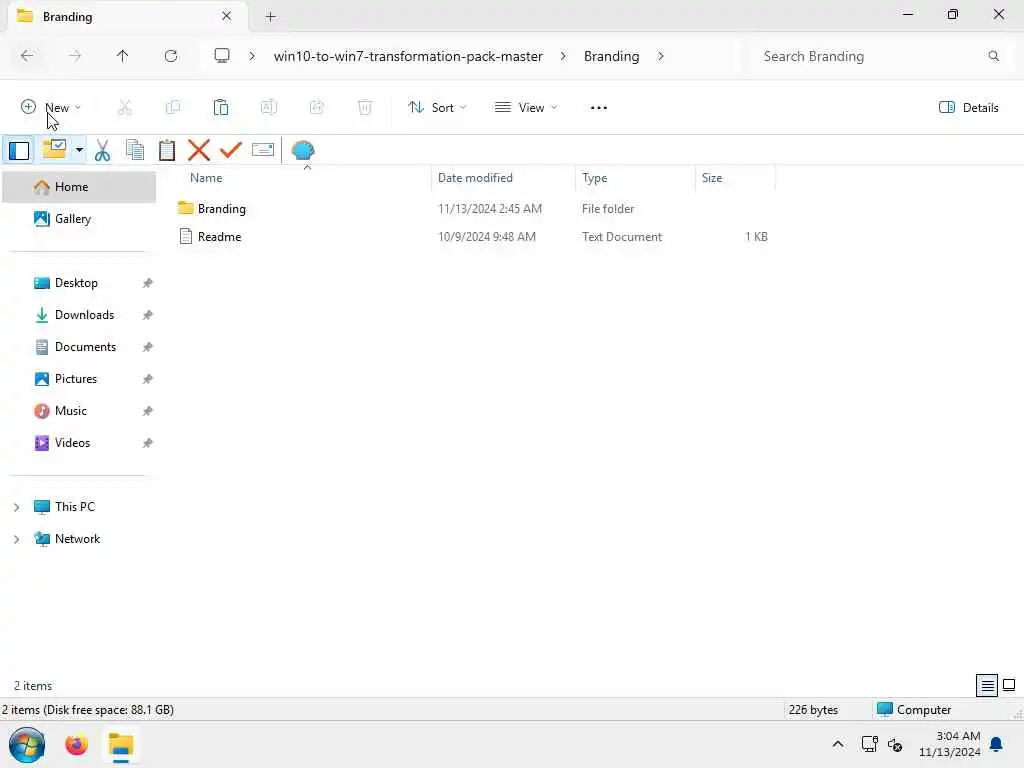
Task: Click the monitor icon in address bar
Action: [x=222, y=56]
